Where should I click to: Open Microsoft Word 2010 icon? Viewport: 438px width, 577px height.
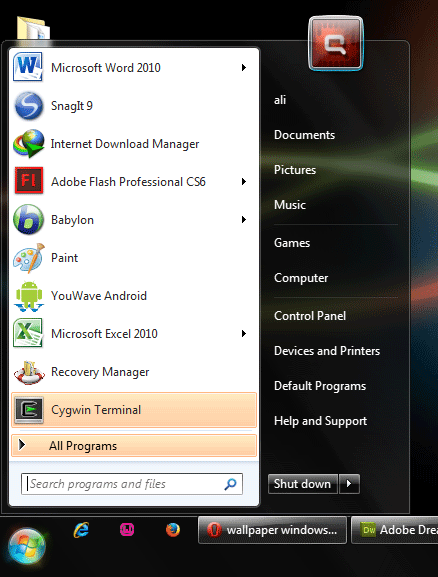(28, 67)
